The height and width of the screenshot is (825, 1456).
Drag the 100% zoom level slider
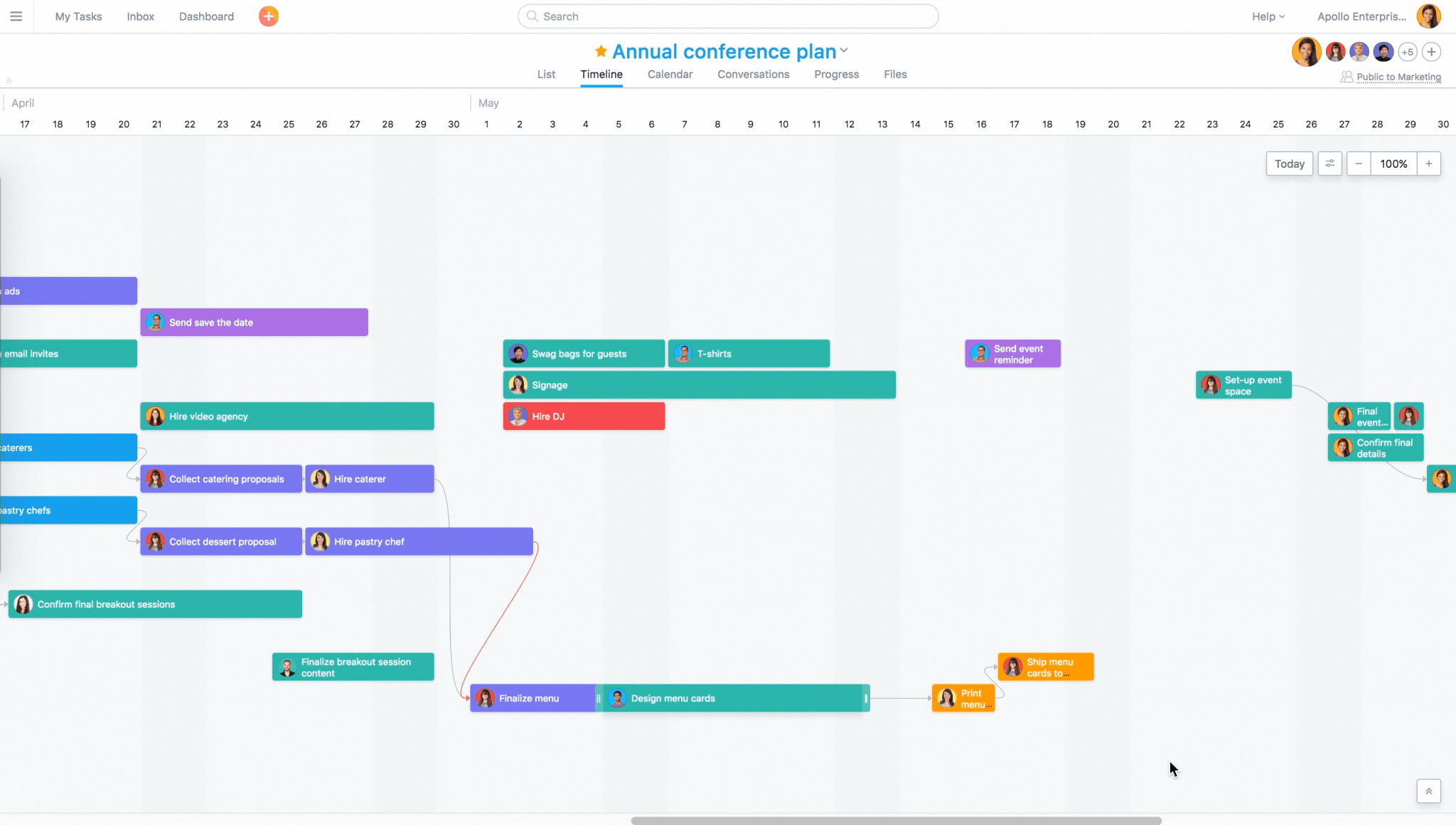pos(1394,163)
